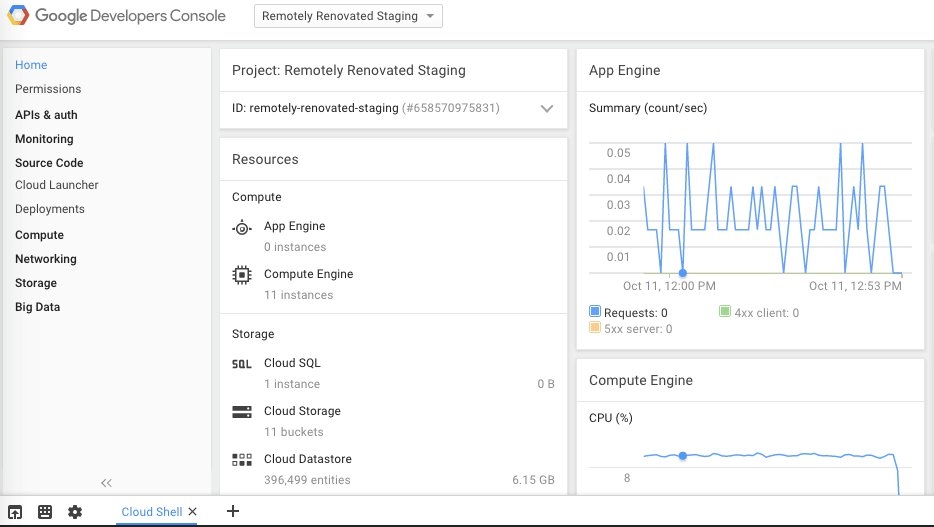The width and height of the screenshot is (934, 527).
Task: Select the Cloud Shell tab
Action: pyautogui.click(x=151, y=512)
